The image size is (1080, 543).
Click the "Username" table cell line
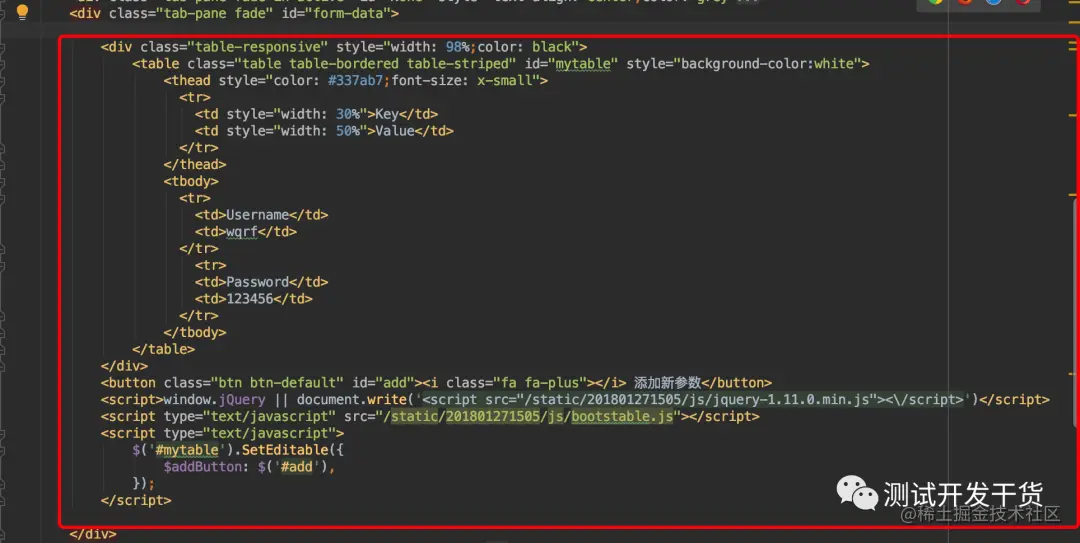coord(262,215)
